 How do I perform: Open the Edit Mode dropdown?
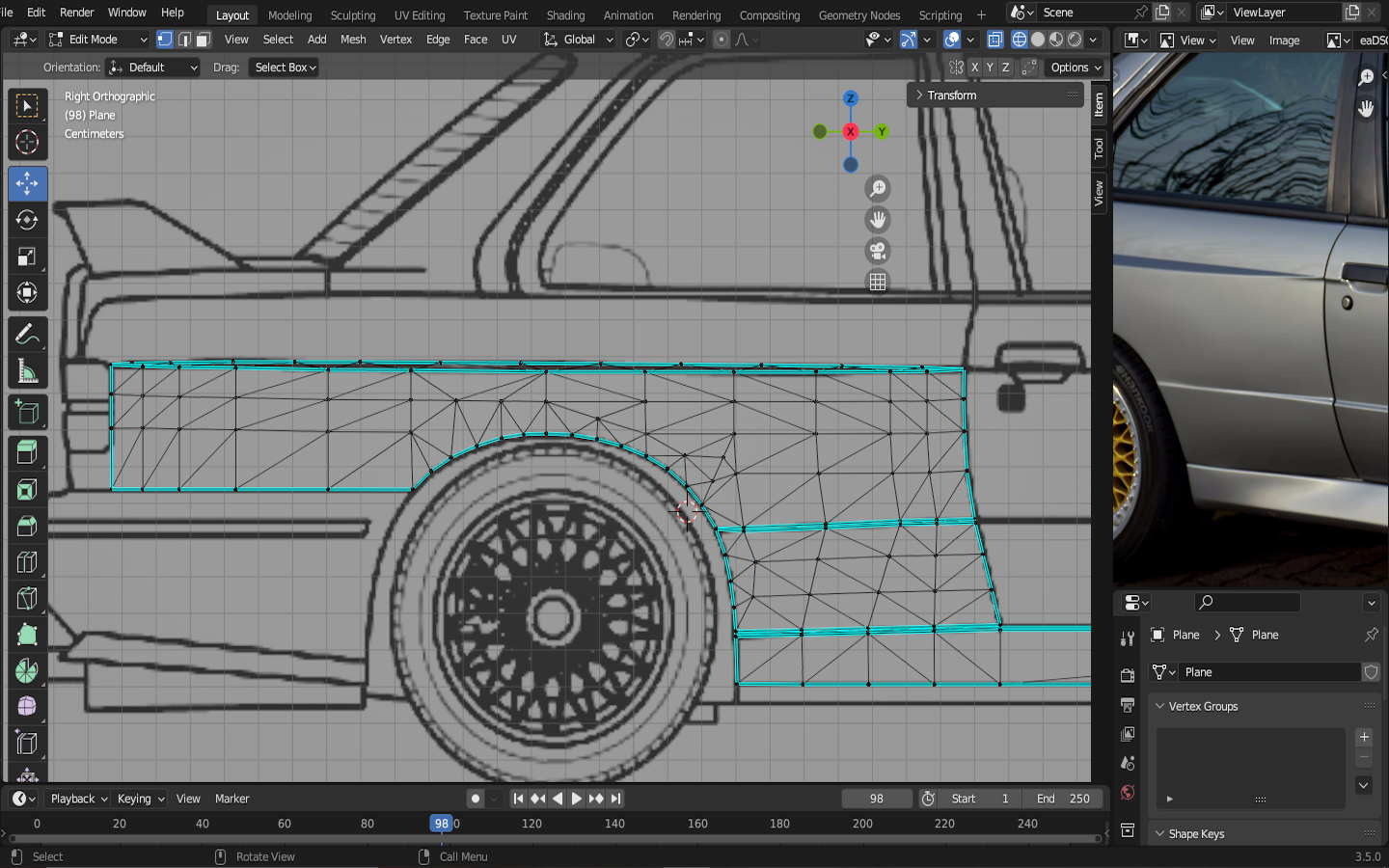tap(98, 40)
